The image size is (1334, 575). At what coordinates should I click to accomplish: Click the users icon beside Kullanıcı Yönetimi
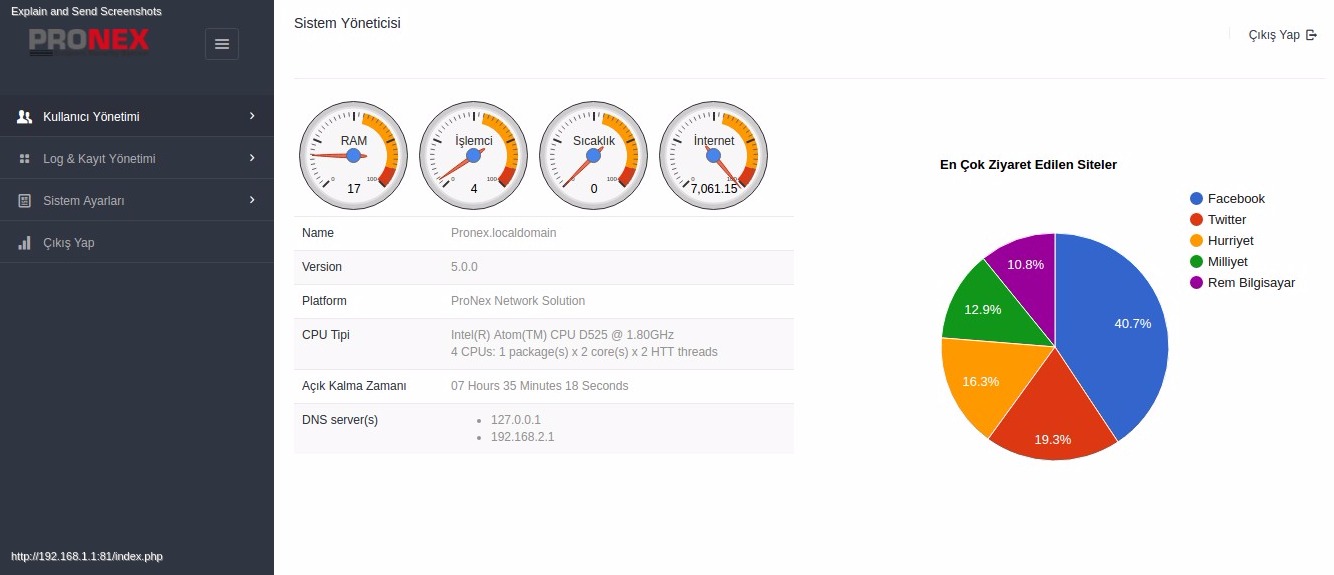(x=25, y=117)
